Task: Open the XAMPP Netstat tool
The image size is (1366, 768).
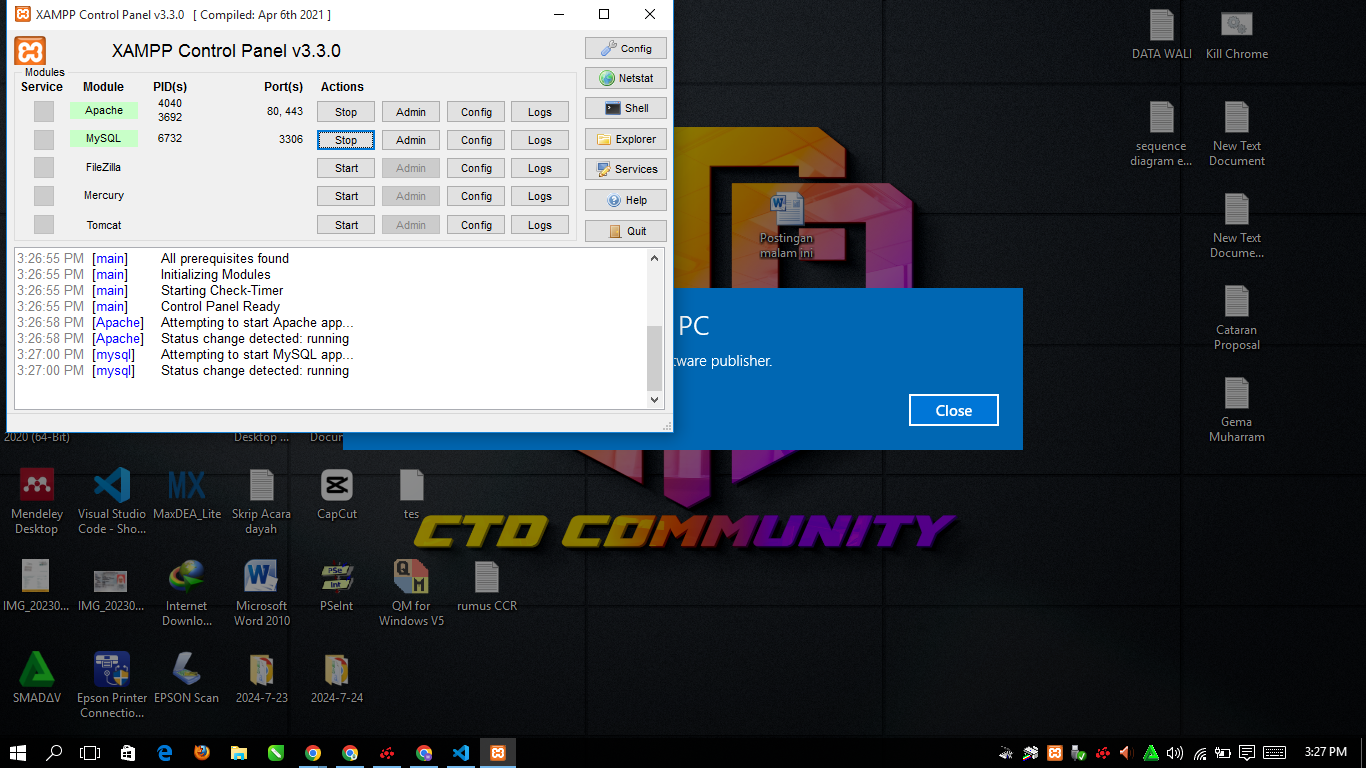Action: click(626, 78)
